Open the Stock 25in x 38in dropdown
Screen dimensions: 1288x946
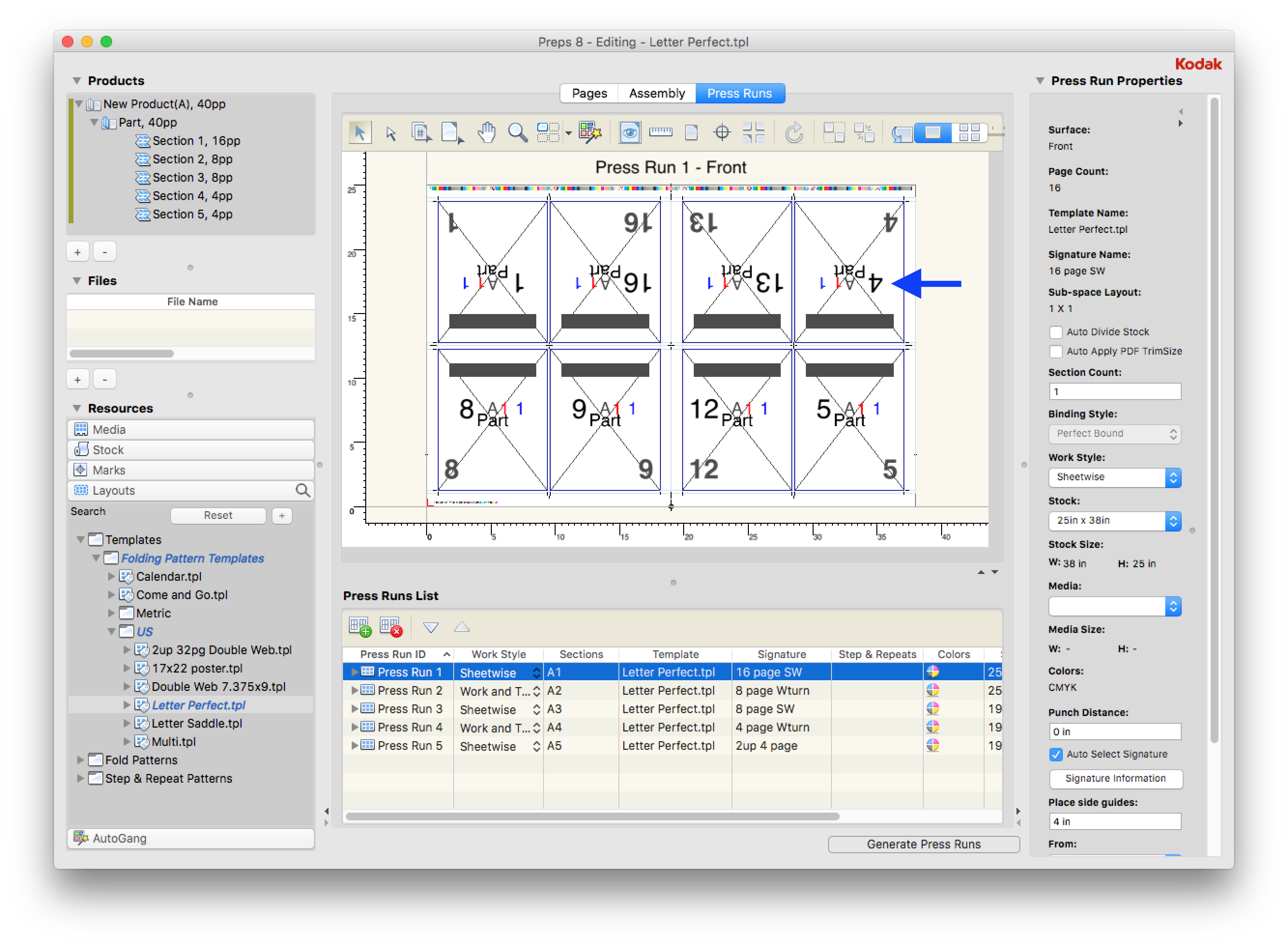point(1114,520)
